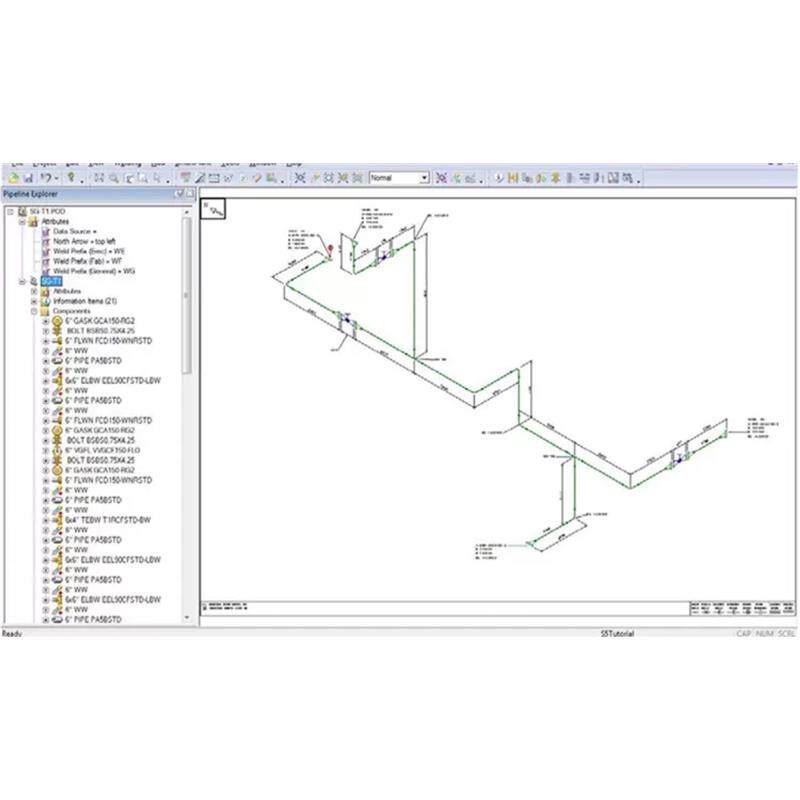Expand the Information Items (21) node

[x=34, y=301]
